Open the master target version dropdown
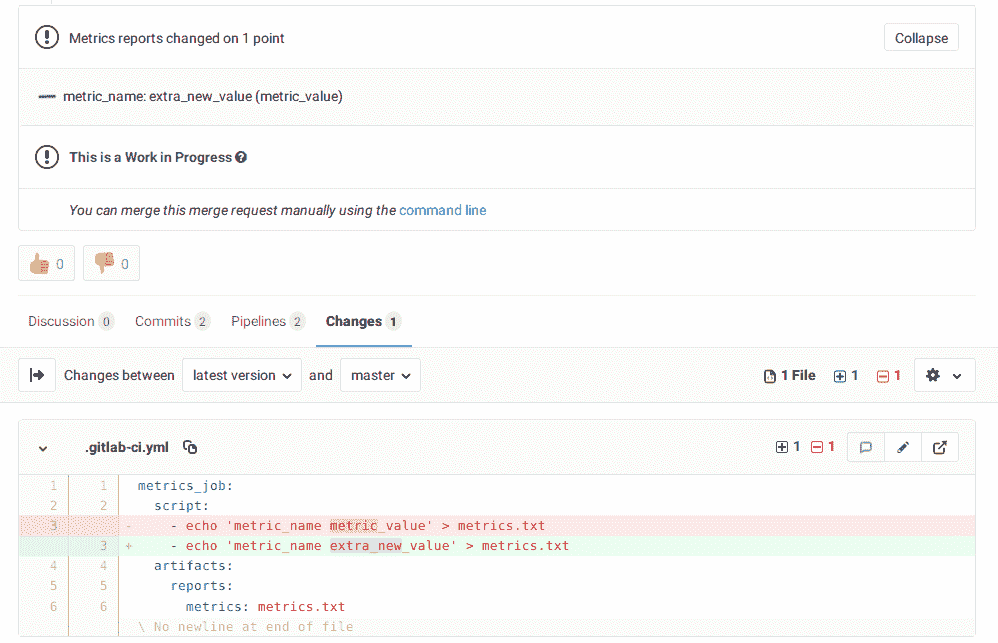This screenshot has height=643, width=998. (381, 375)
